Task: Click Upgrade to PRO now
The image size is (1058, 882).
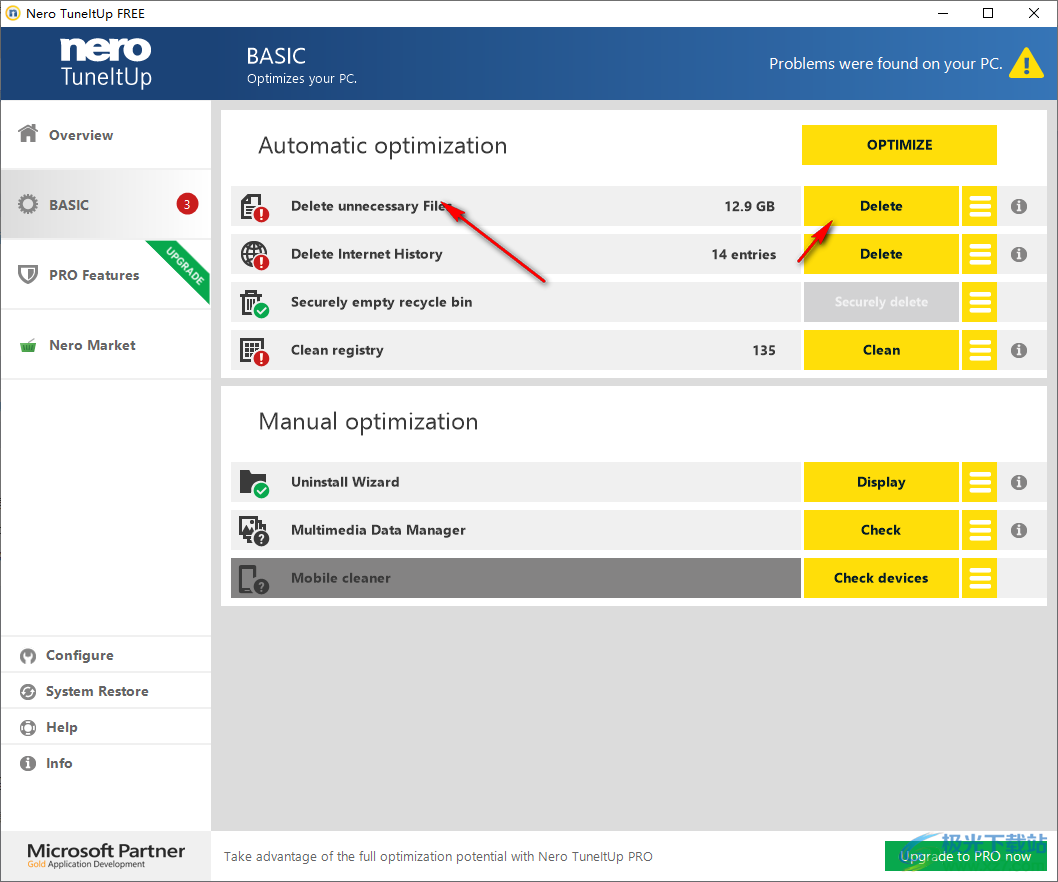Action: coord(965,856)
